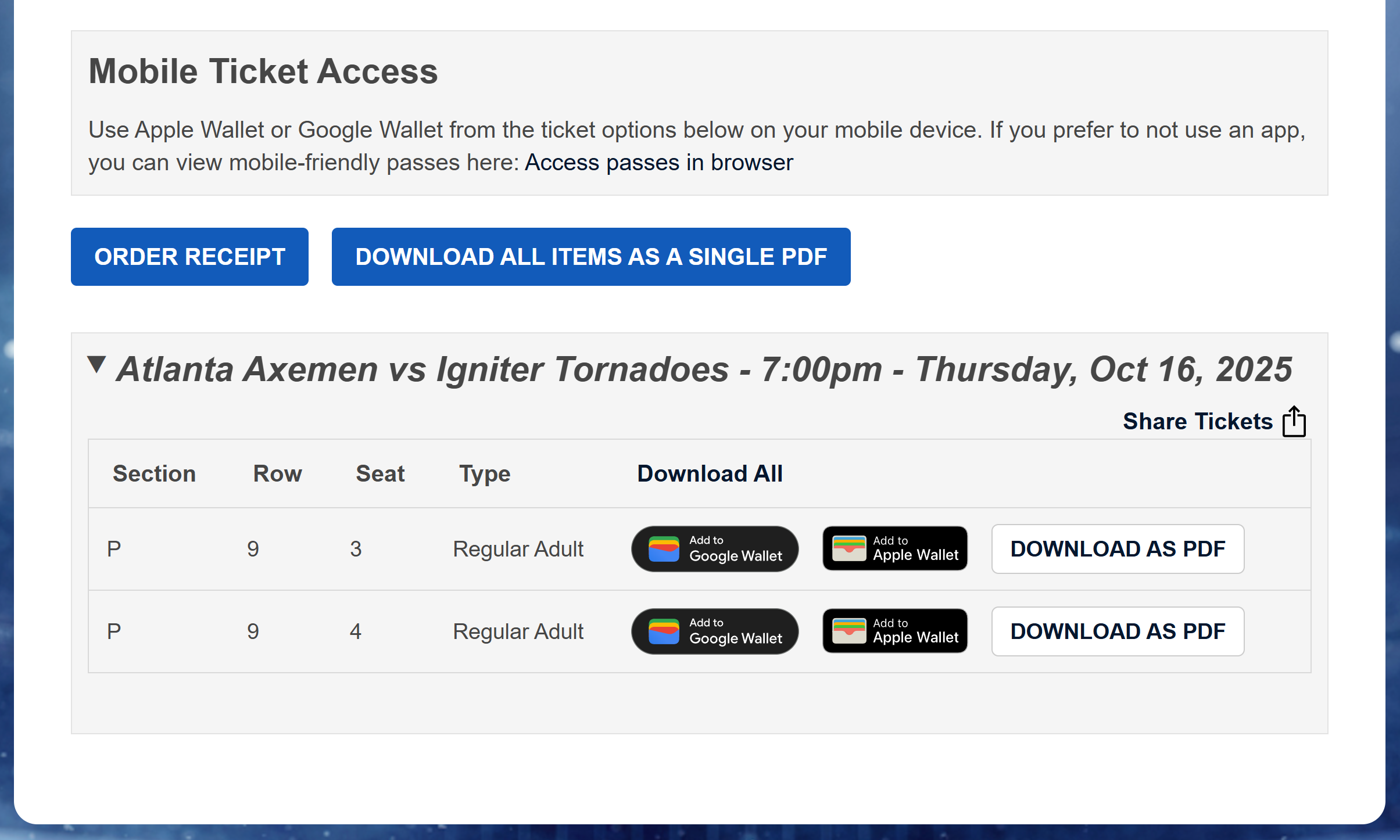The width and height of the screenshot is (1400, 840).
Task: Click the Mobile Ticket Access heading
Action: pyautogui.click(x=263, y=71)
